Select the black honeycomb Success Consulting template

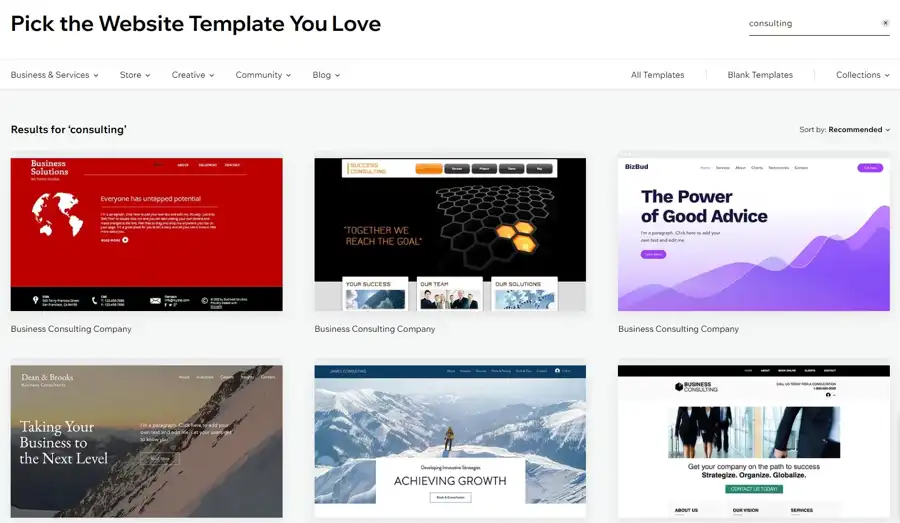(450, 234)
